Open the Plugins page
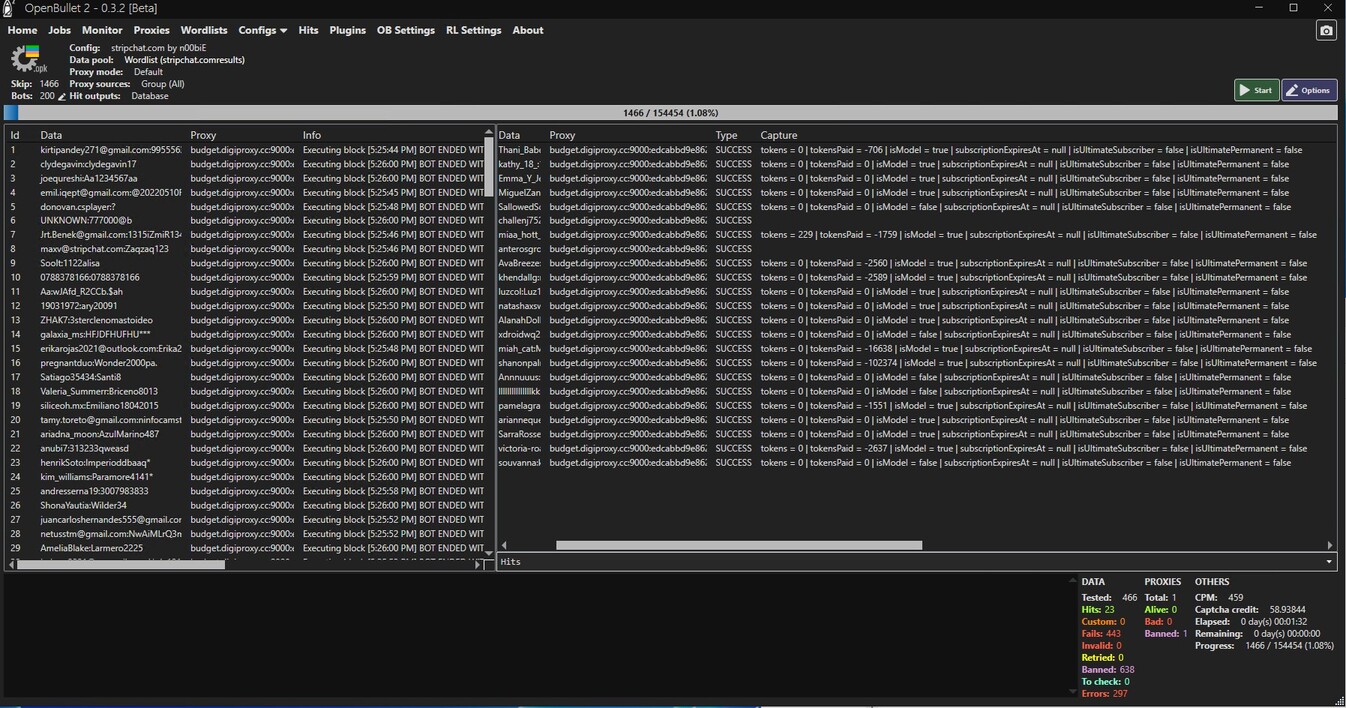 click(x=347, y=30)
